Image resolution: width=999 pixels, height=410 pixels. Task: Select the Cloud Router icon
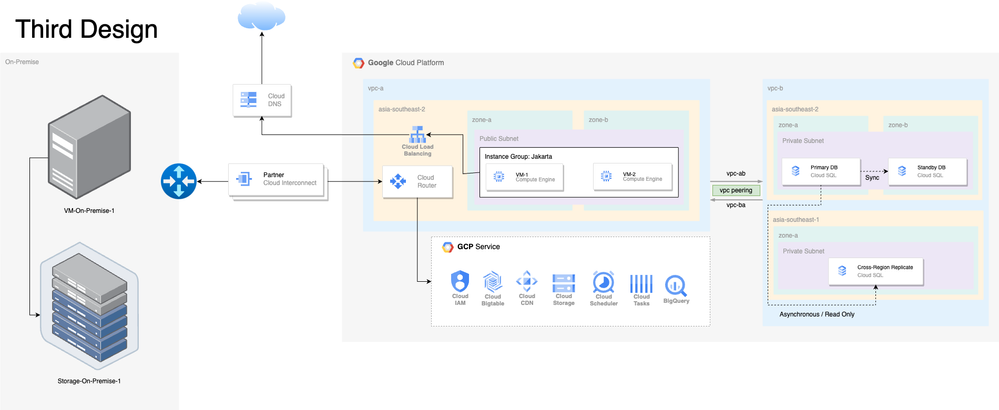click(398, 181)
